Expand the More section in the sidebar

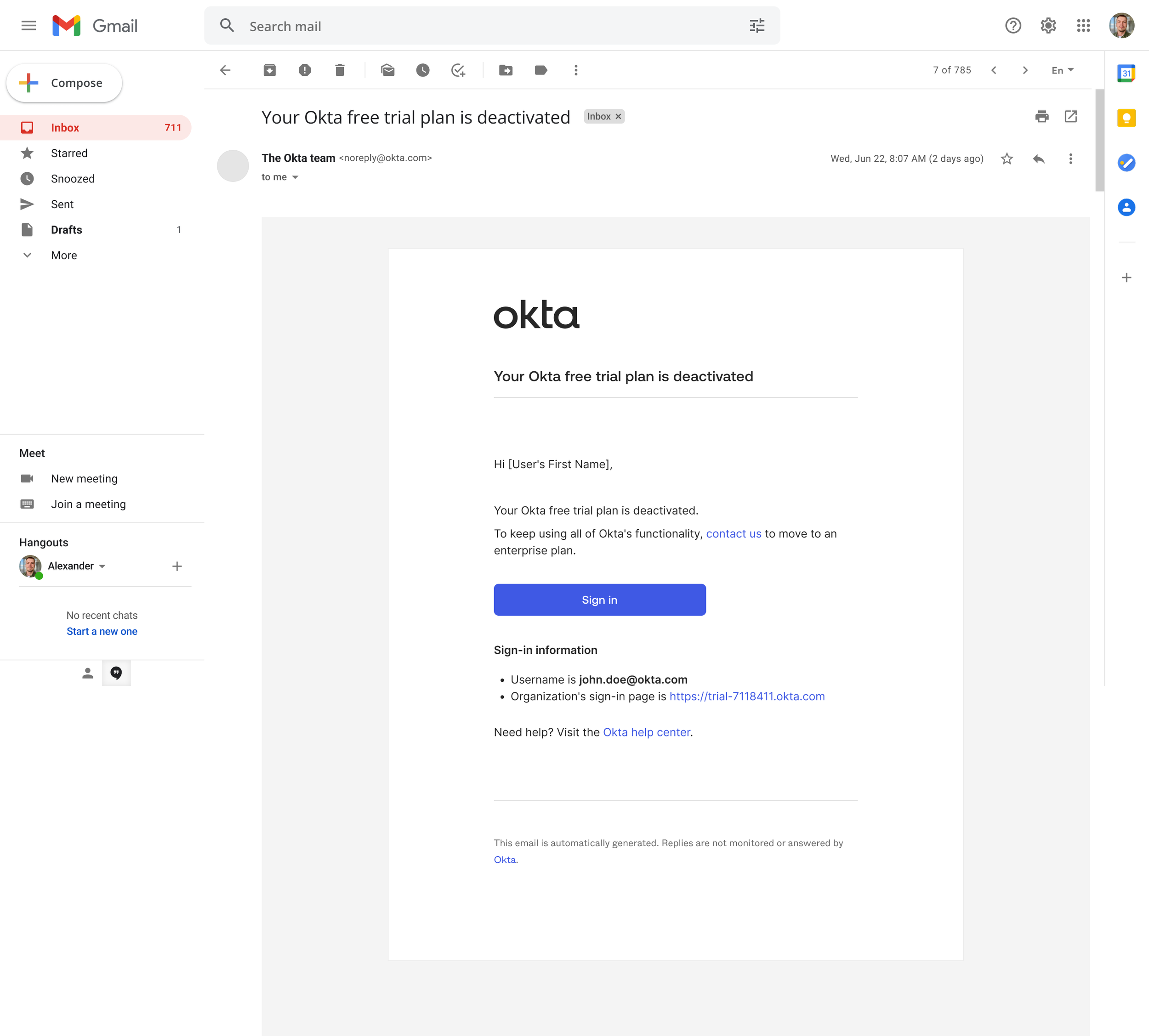64,255
